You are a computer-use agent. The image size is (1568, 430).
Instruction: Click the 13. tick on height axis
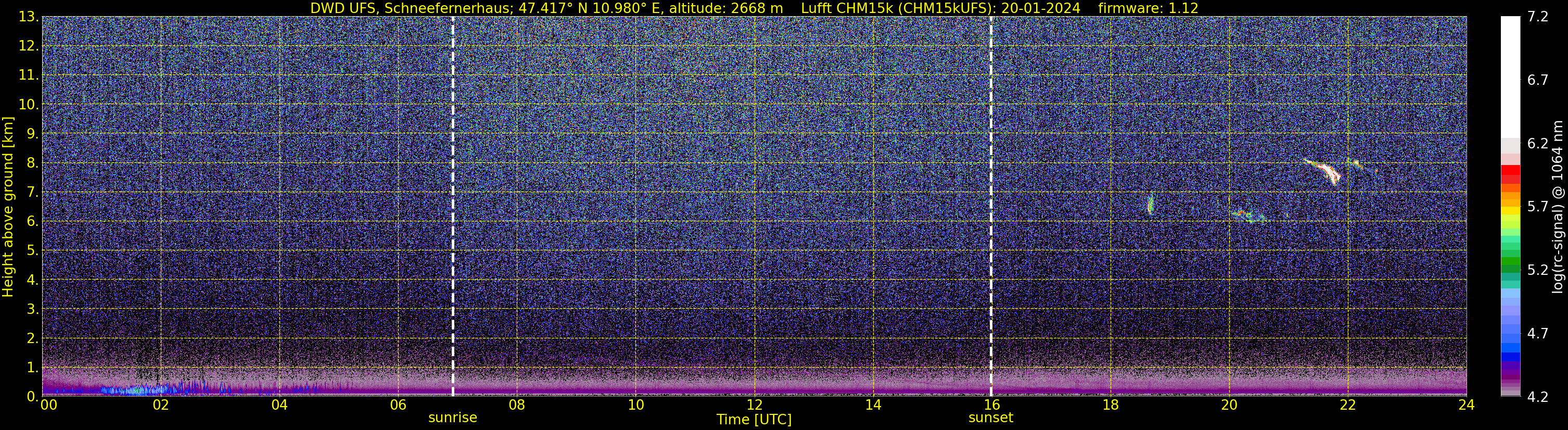pos(28,17)
